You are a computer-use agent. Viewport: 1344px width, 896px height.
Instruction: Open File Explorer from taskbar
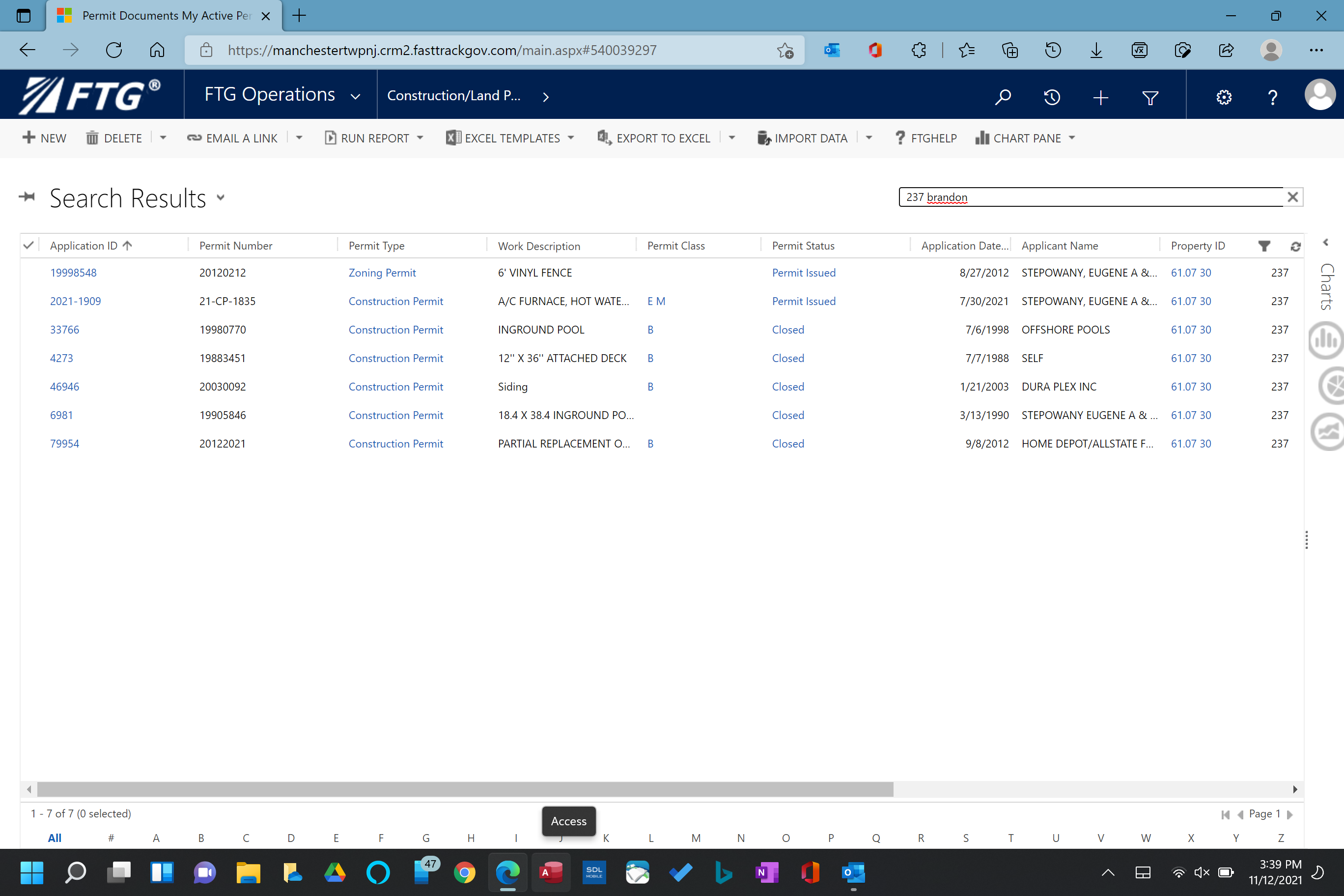pyautogui.click(x=248, y=872)
